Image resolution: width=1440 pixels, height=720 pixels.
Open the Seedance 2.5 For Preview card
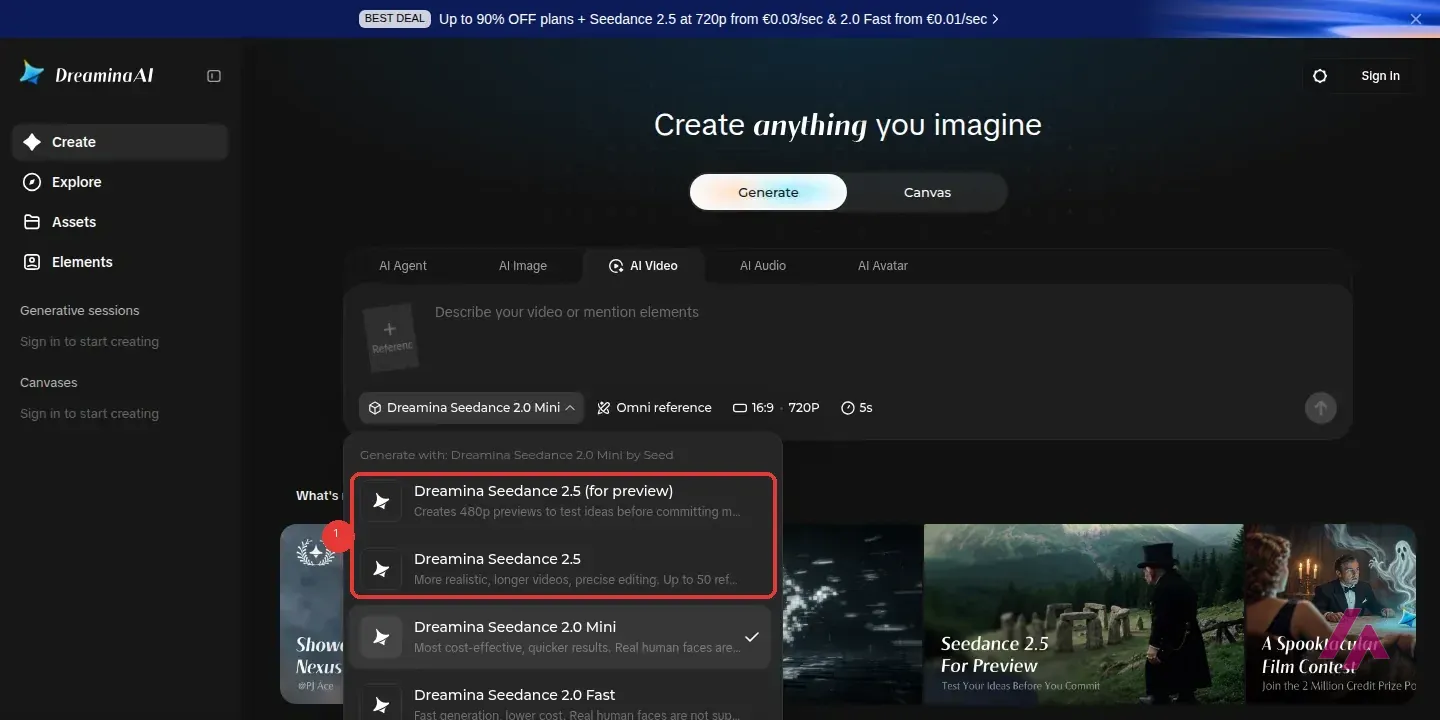pyautogui.click(x=1083, y=614)
